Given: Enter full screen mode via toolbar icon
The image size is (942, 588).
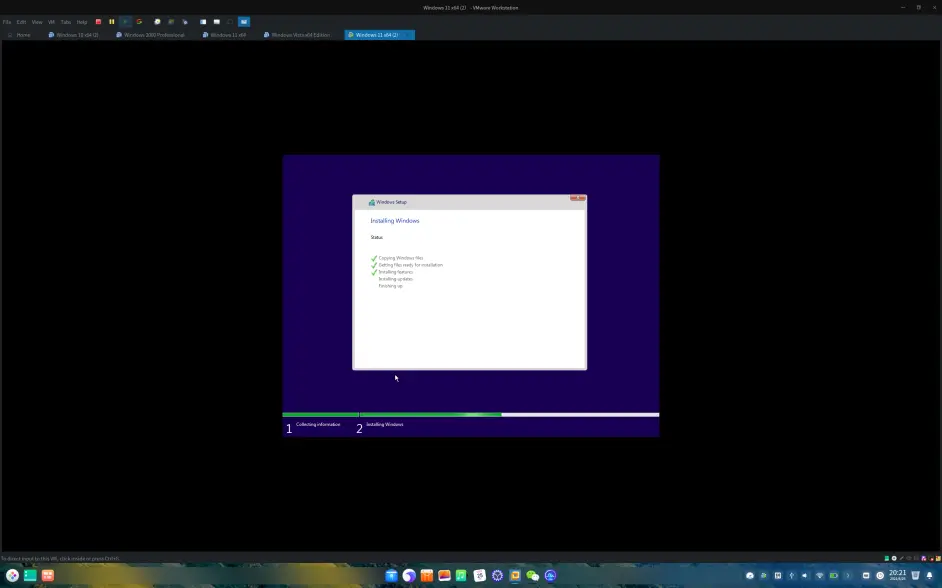Looking at the screenshot, I should (x=230, y=22).
